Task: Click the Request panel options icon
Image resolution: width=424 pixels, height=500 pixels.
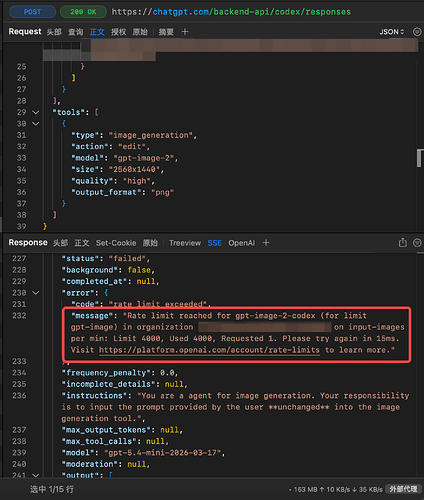Action: click(417, 32)
